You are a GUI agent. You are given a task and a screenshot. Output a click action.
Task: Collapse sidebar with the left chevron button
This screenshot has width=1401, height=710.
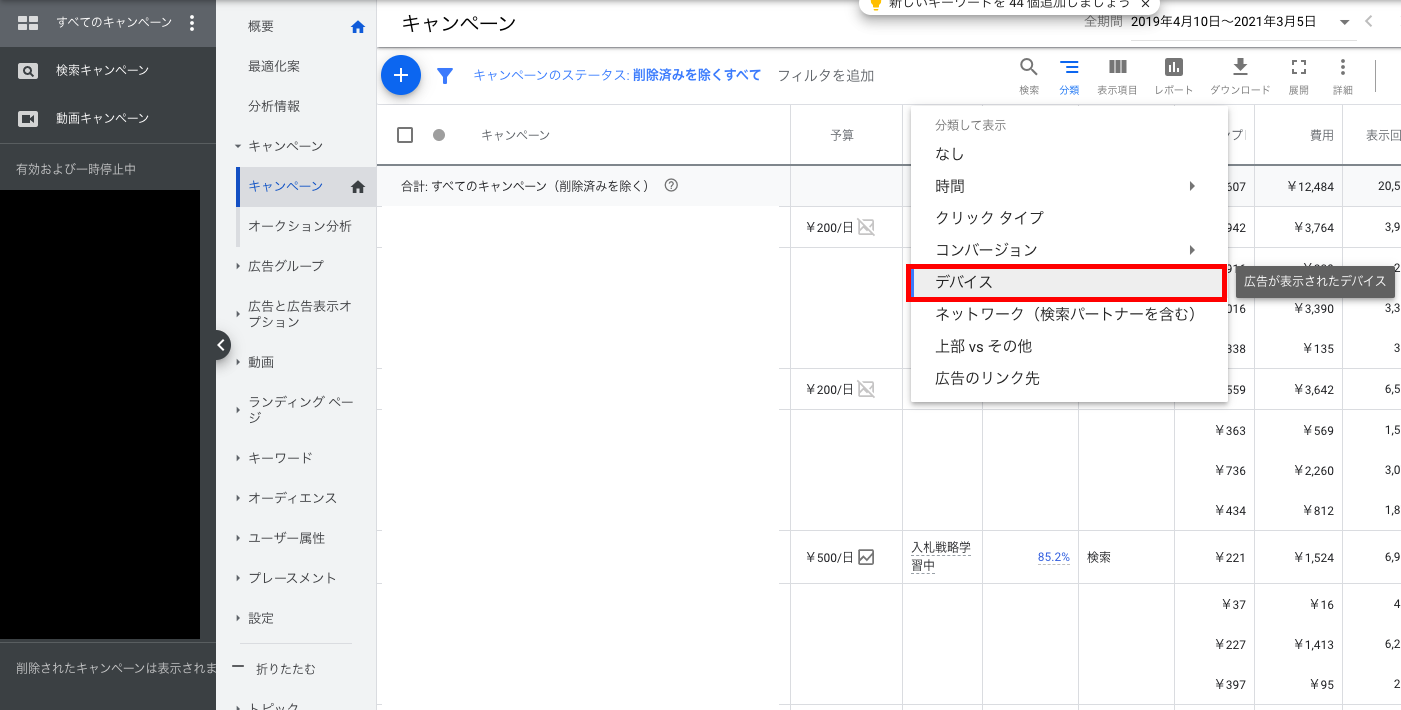point(220,345)
